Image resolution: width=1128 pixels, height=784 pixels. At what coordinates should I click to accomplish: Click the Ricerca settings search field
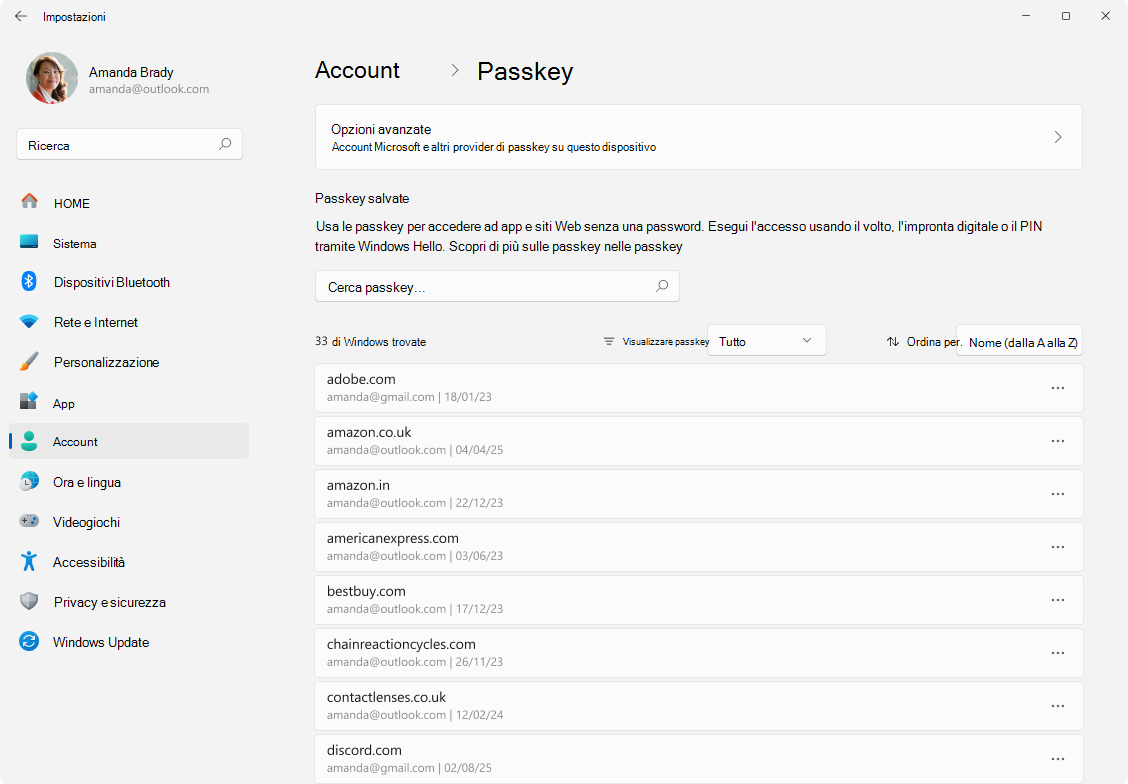129,145
